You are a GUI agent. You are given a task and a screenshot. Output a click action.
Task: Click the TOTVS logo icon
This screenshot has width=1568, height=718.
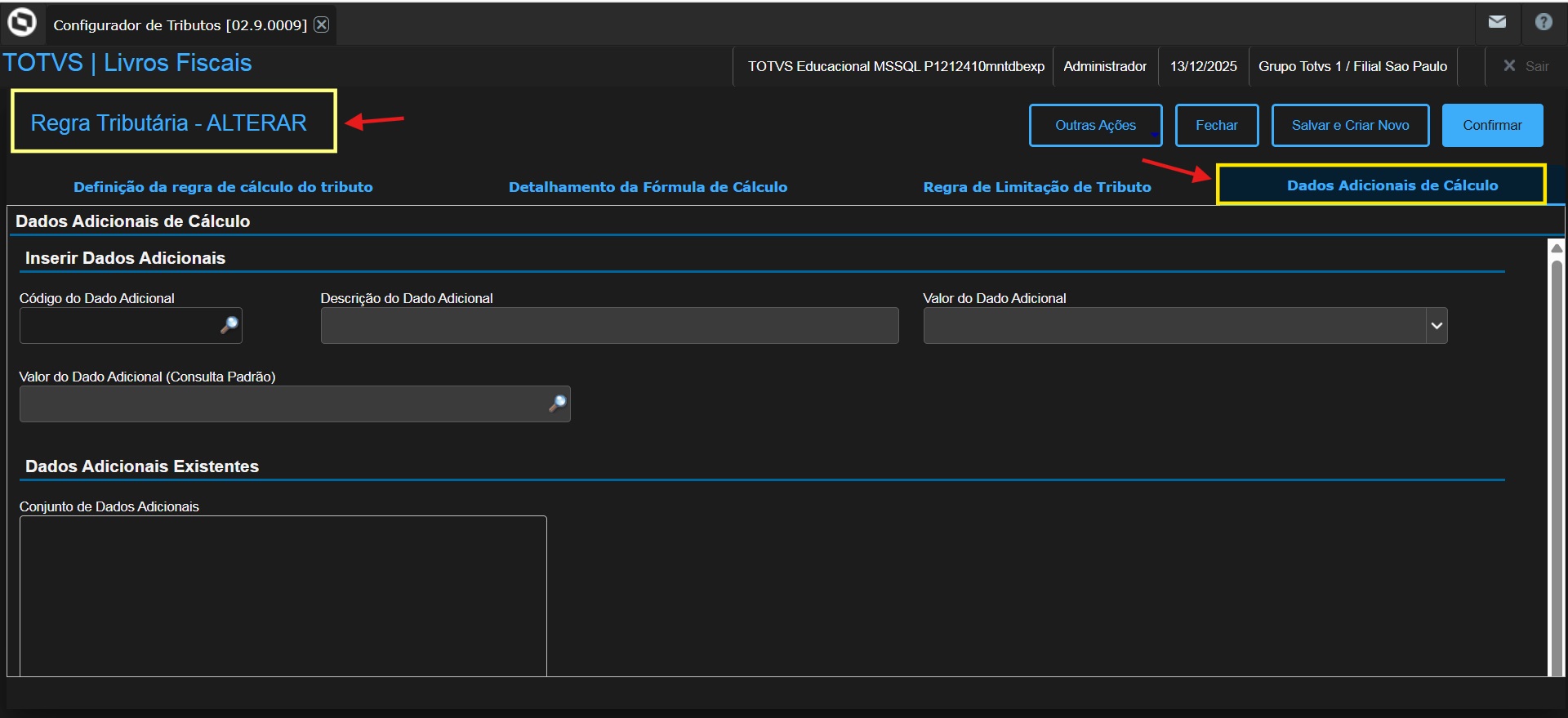pos(22,22)
